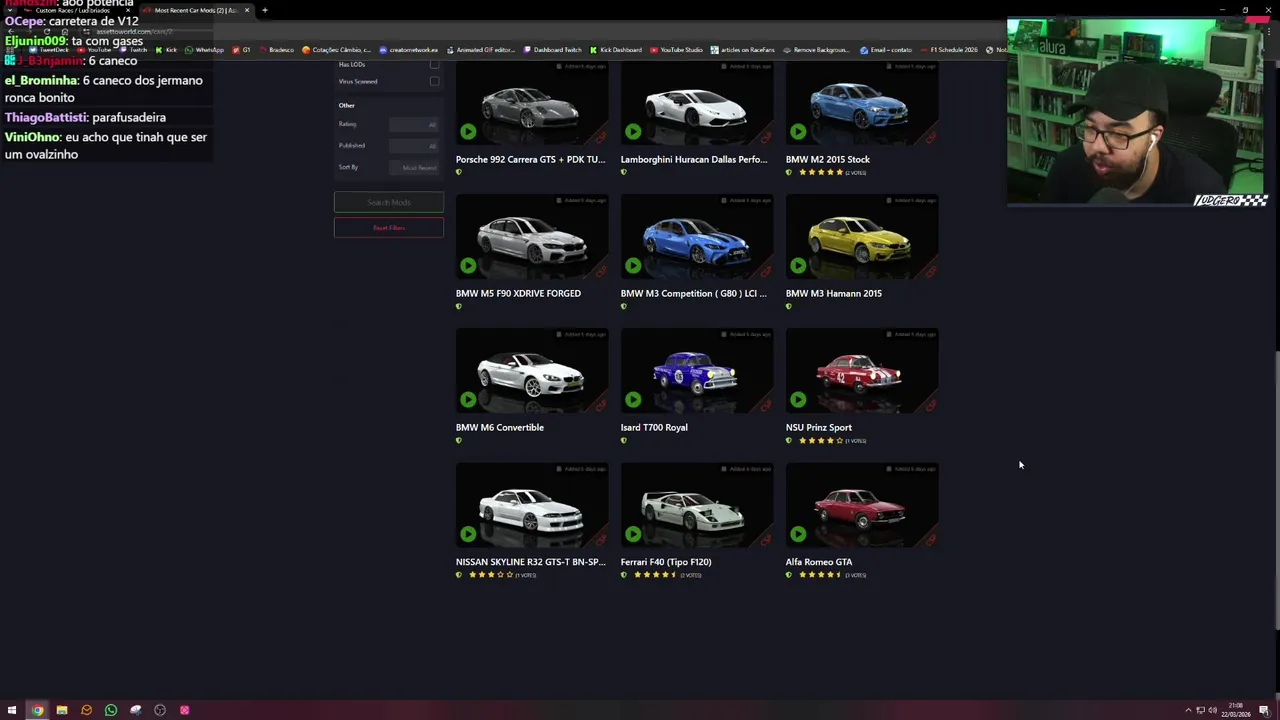
Task: Click star rating of NSU Prinz Sport
Action: (x=821, y=440)
